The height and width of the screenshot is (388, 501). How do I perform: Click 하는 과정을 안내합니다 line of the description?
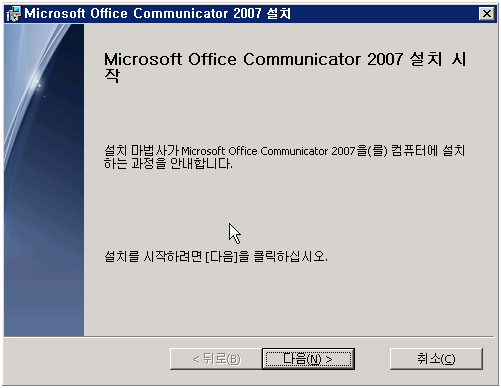click(x=168, y=164)
